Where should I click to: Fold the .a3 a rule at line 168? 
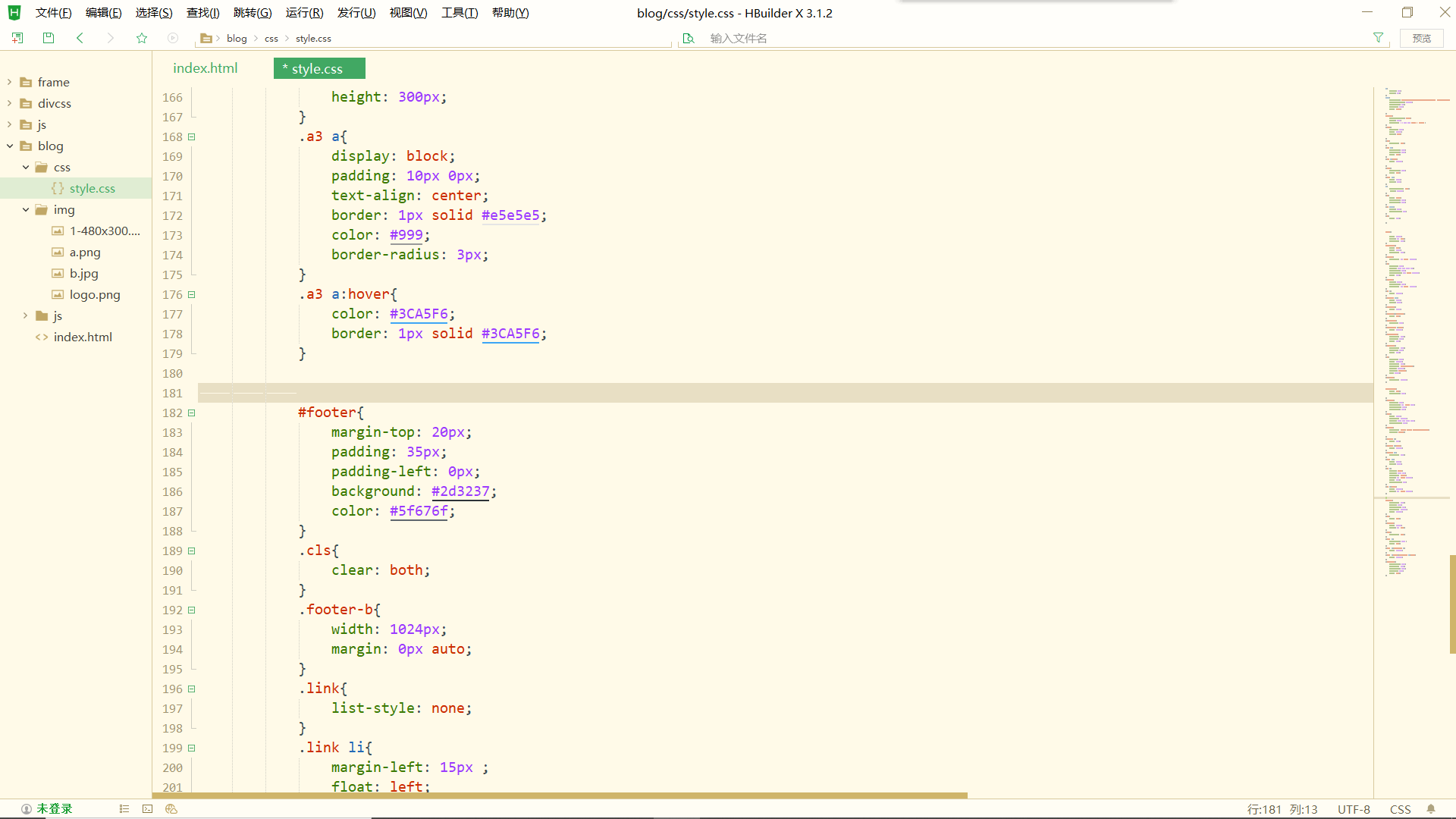click(x=192, y=137)
